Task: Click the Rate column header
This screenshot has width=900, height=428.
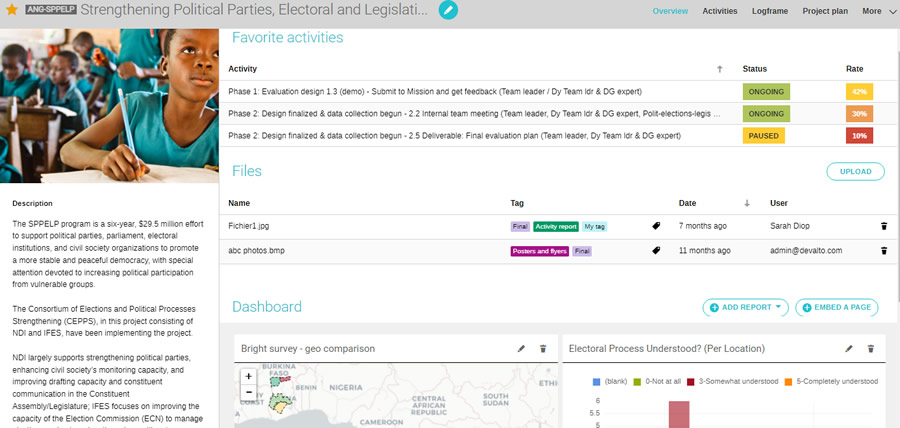Action: point(854,69)
